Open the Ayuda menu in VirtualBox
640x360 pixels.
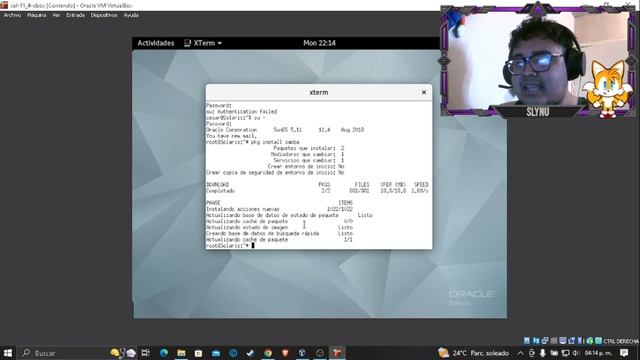(131, 15)
